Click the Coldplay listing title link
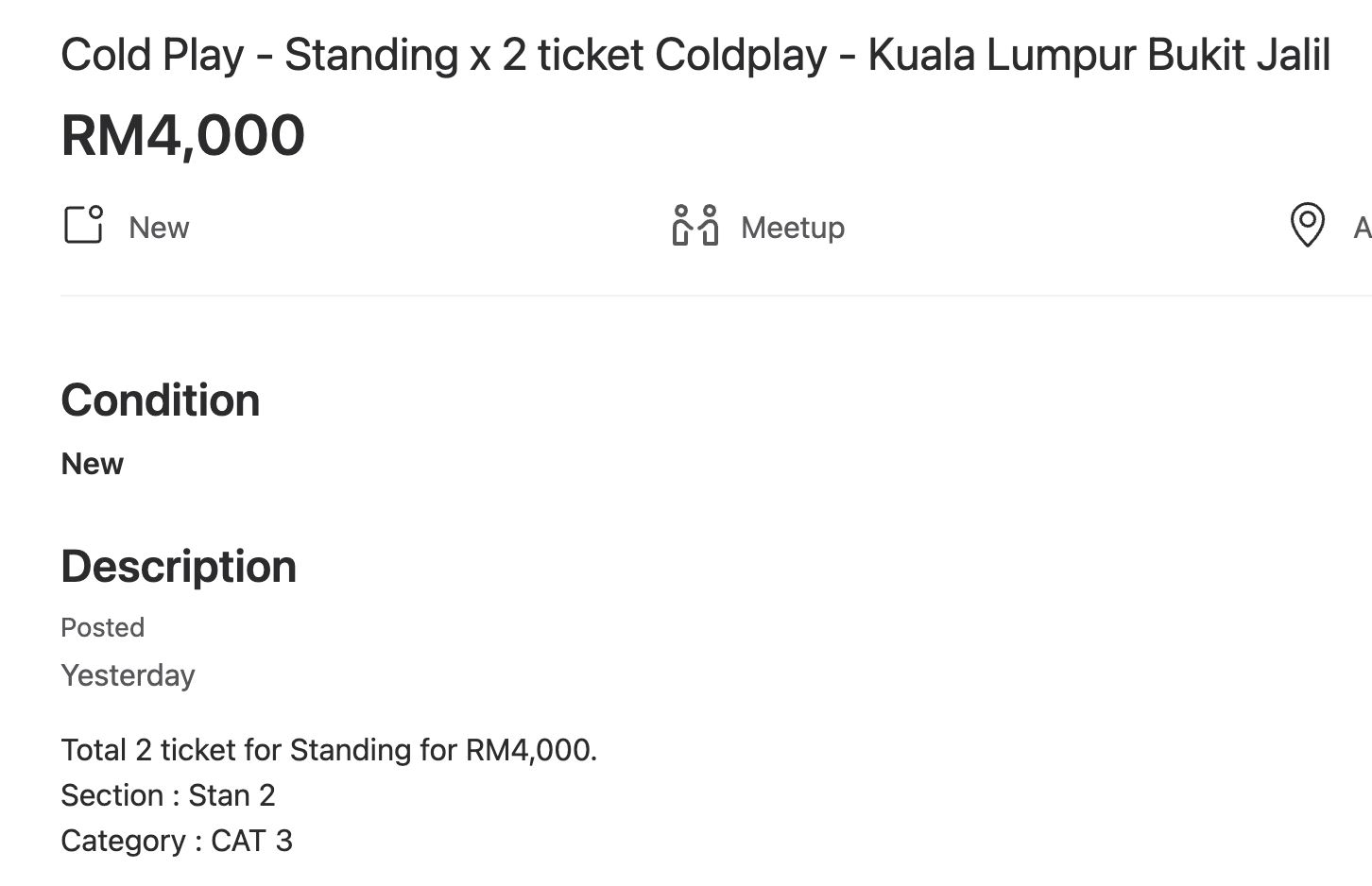This screenshot has width=1372, height=886. click(x=695, y=54)
